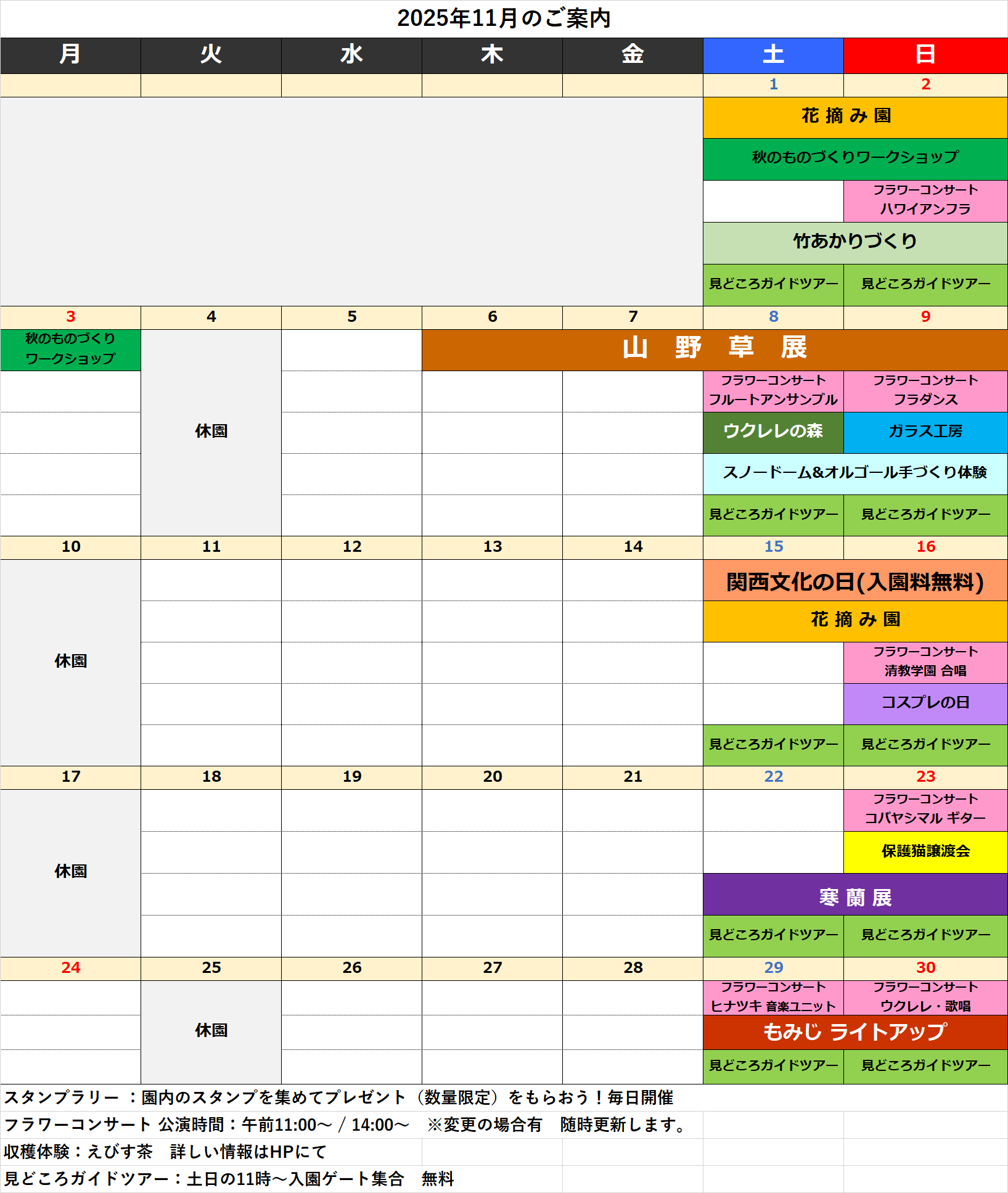Select the フルートアンサンブル concert cell
Viewport: 1008px width, 1193px height.
point(773,390)
